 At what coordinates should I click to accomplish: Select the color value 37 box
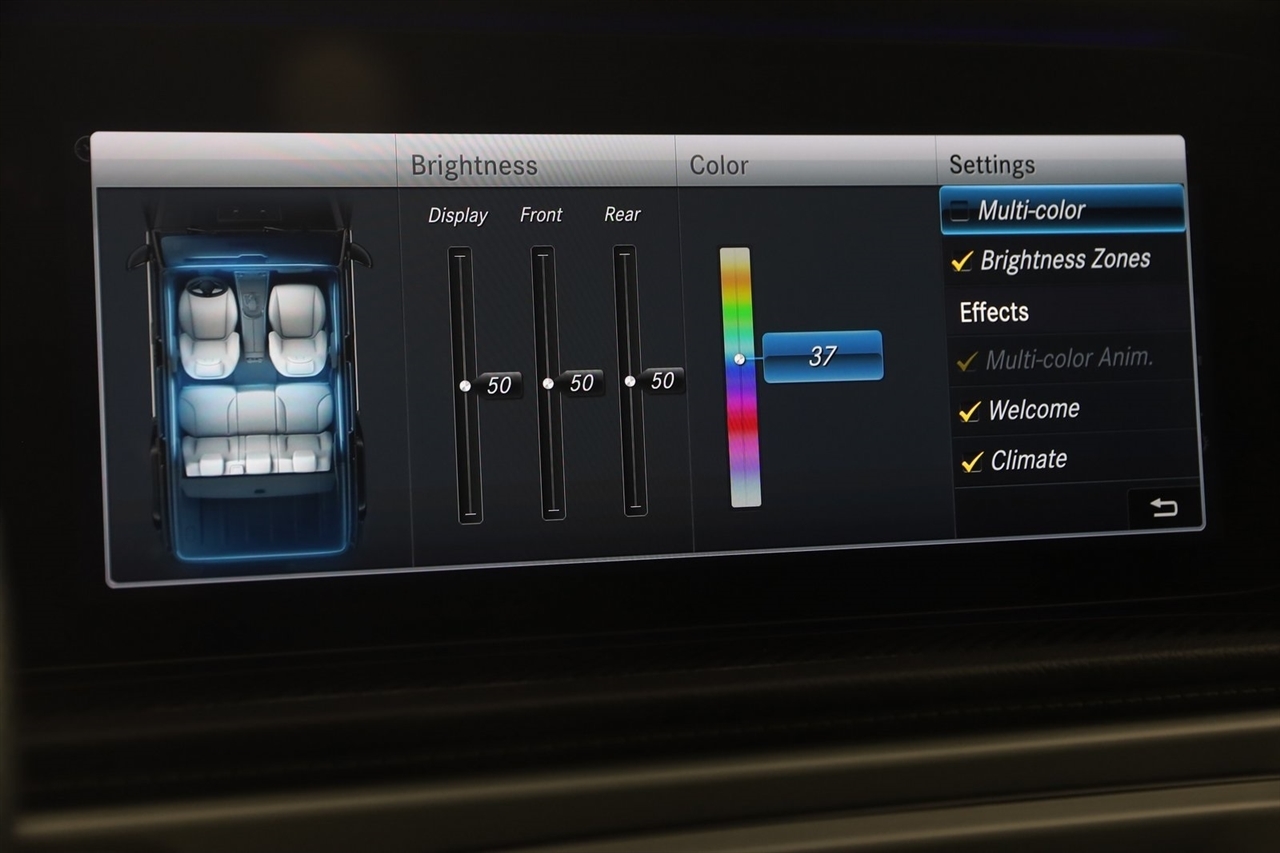pos(822,356)
